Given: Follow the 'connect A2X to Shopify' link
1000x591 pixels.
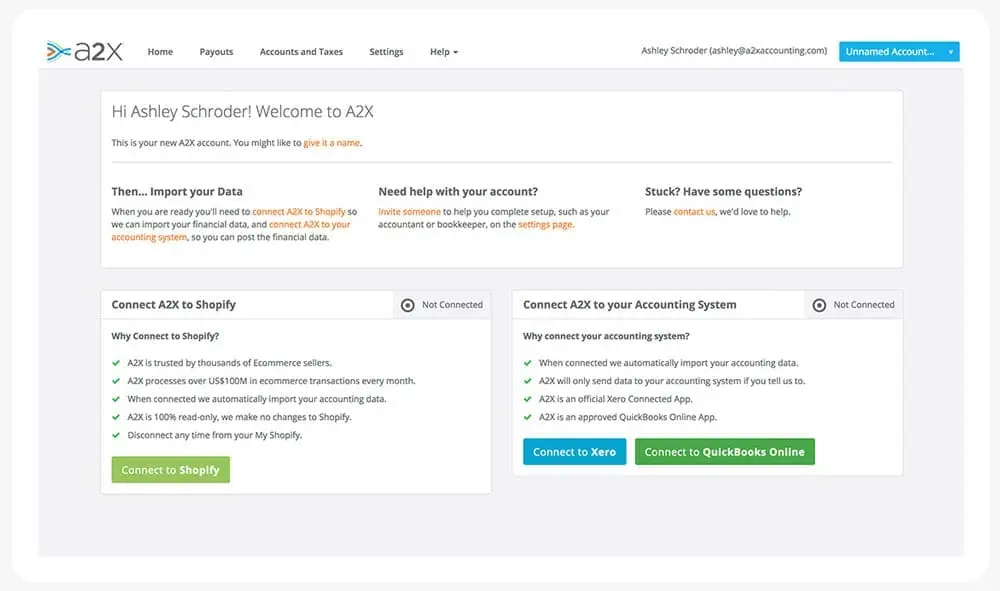Looking at the screenshot, I should pos(298,212).
